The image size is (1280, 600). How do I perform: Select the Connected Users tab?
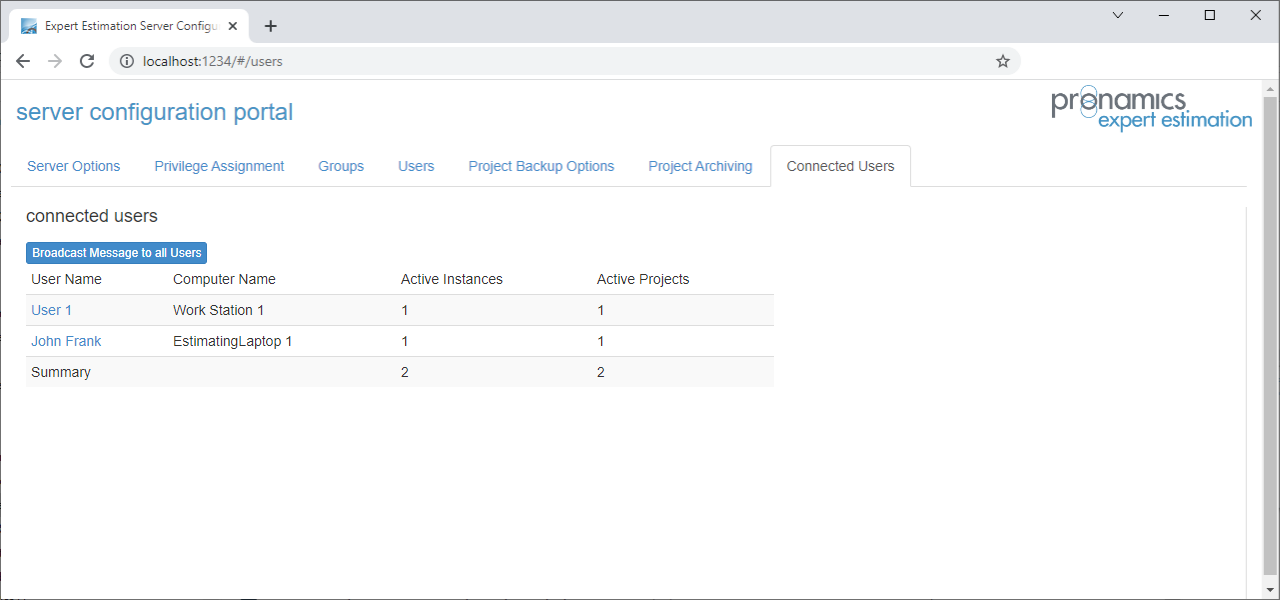point(840,166)
